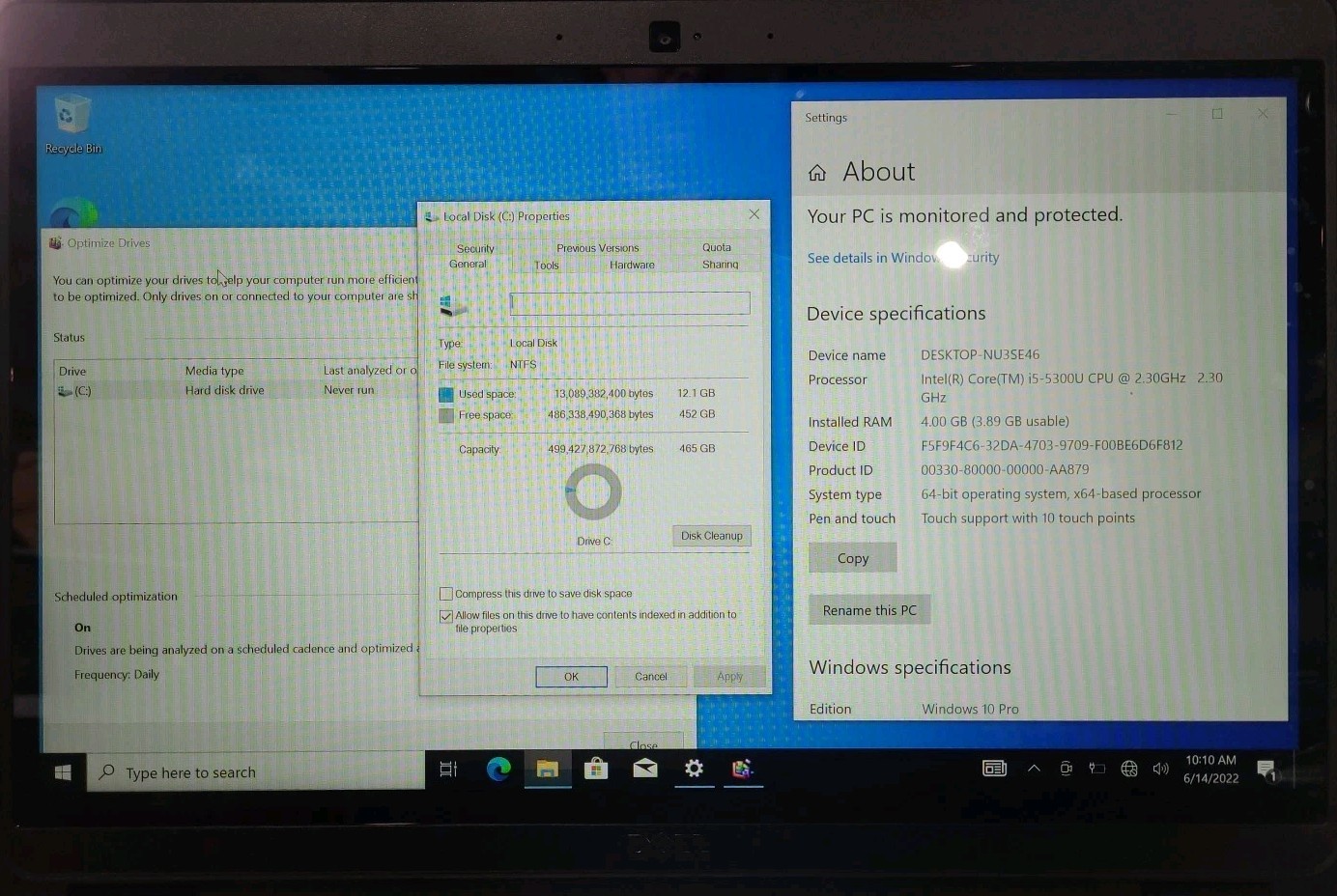Image resolution: width=1337 pixels, height=896 pixels.
Task: Click the 'Installed RAM' 4.00 GB value
Action: pos(995,421)
